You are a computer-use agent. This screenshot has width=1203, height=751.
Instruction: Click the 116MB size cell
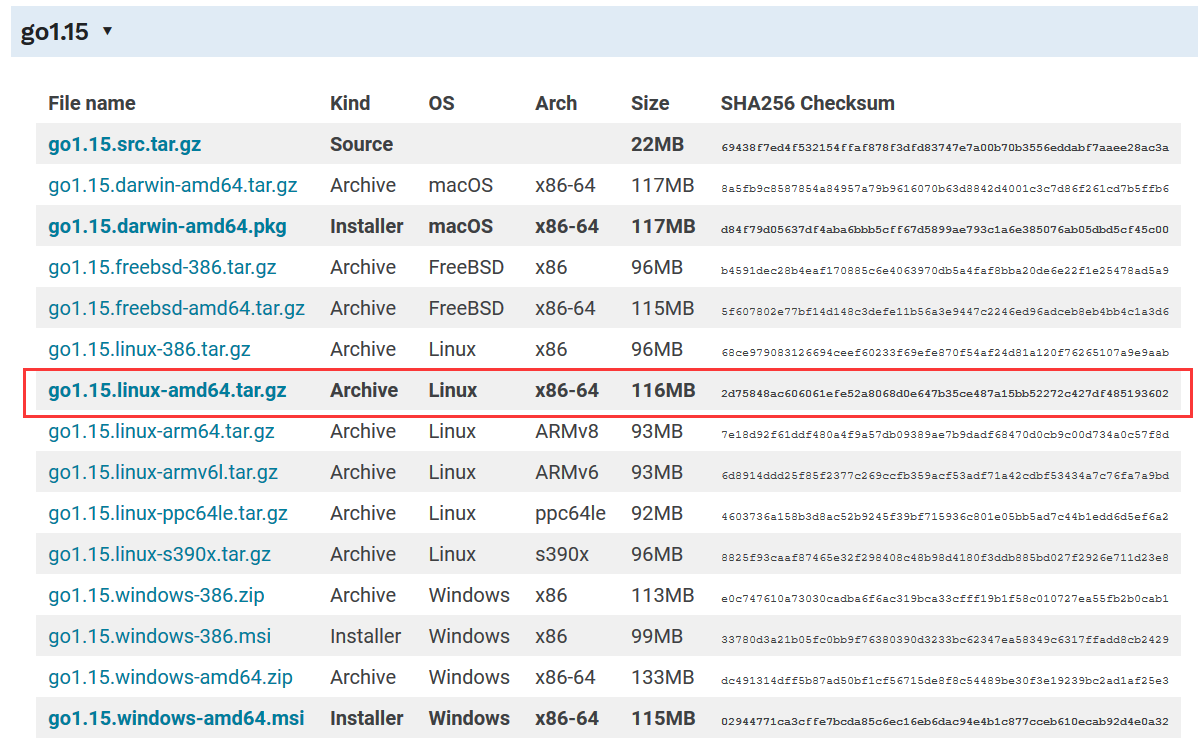pyautogui.click(x=663, y=390)
